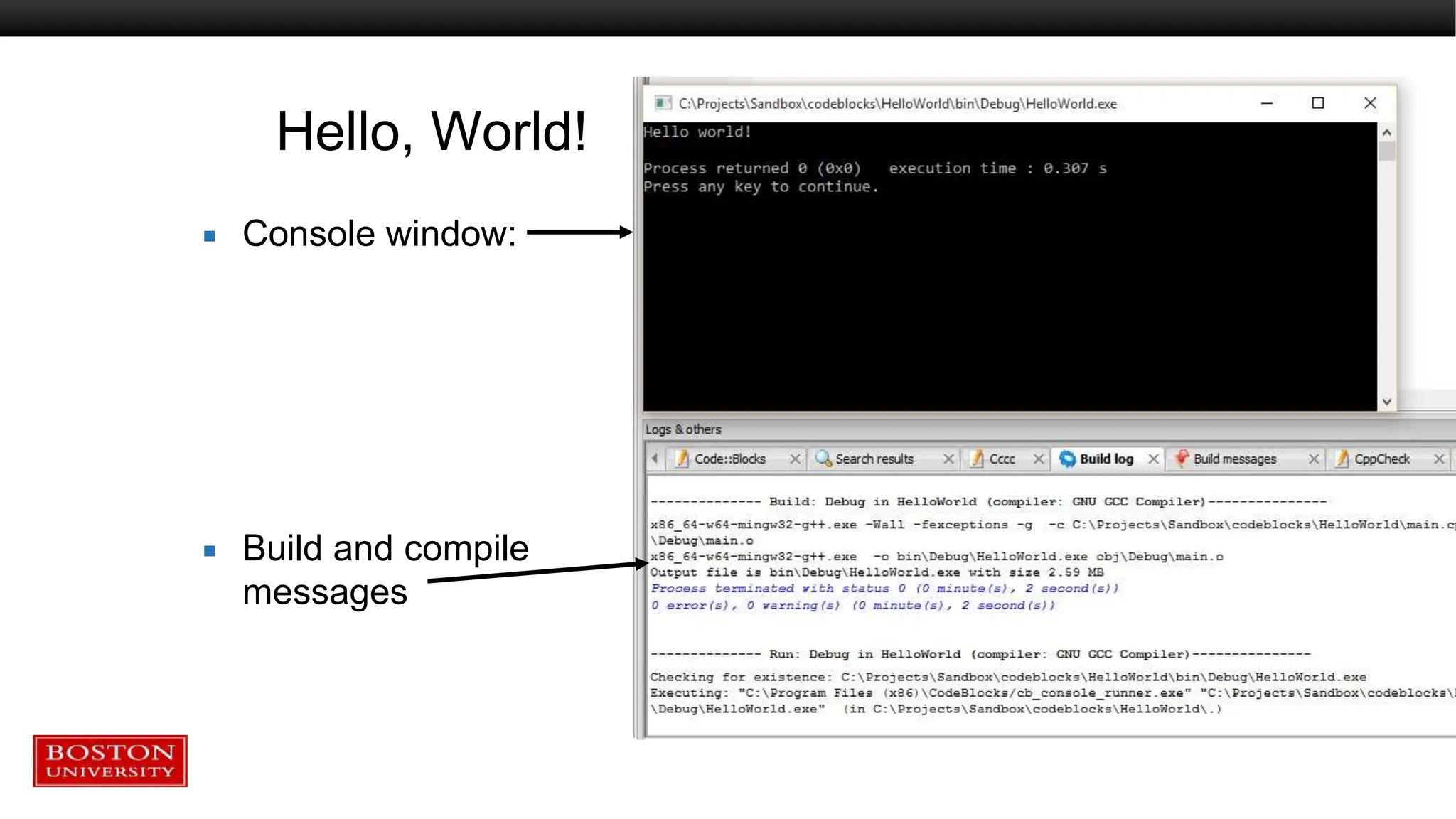Click the left arrow to scroll log tabs
This screenshot has width=1456, height=819.
coord(655,459)
